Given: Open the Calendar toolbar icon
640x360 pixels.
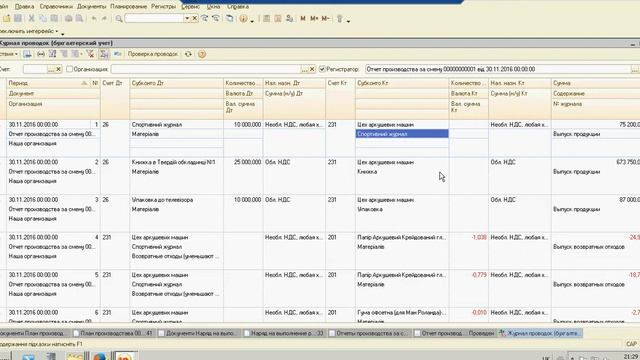Looking at the screenshot, I should tap(278, 18).
